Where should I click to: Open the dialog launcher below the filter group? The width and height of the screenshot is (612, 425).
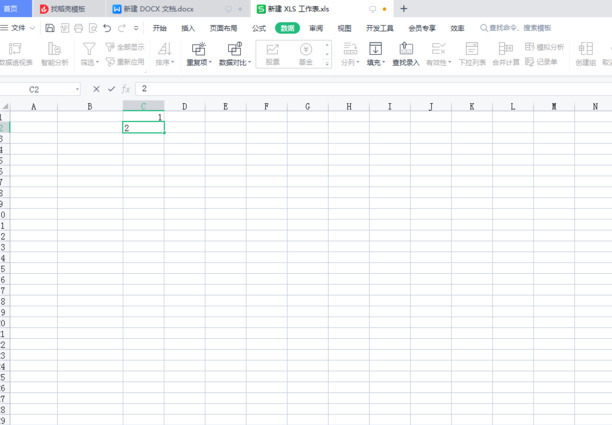coord(145,71)
